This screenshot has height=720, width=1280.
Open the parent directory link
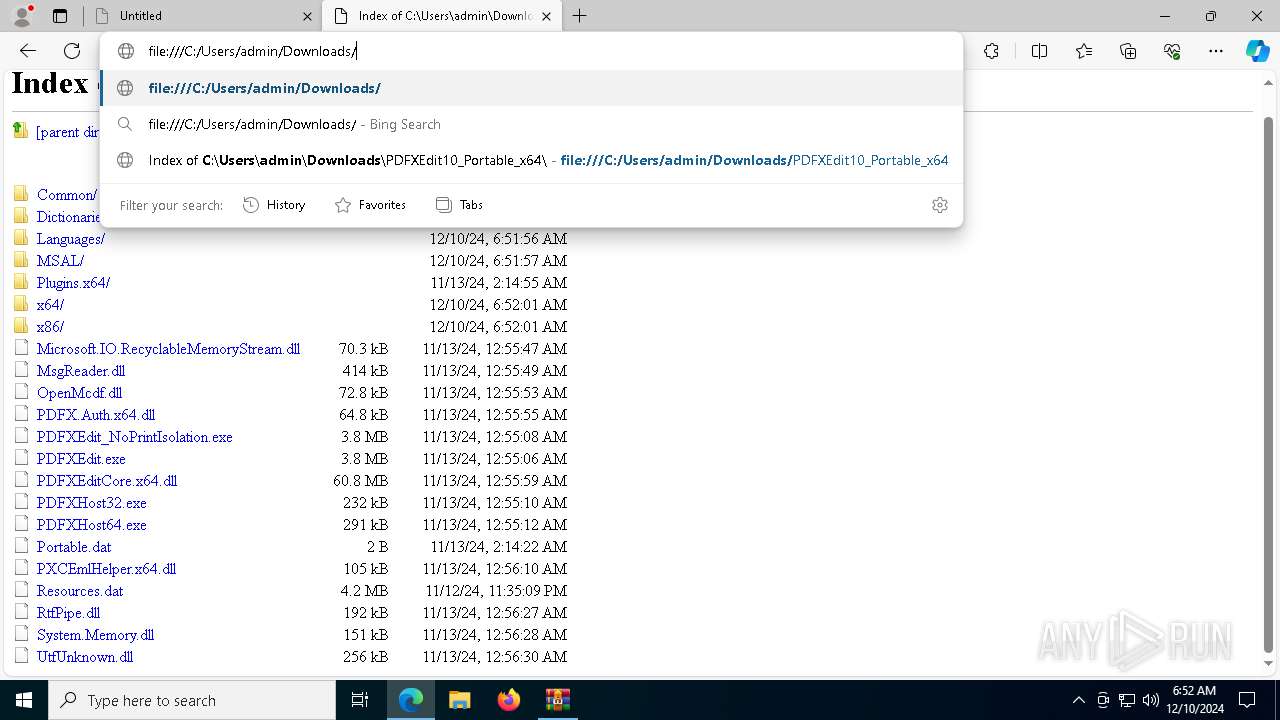tap(67, 131)
